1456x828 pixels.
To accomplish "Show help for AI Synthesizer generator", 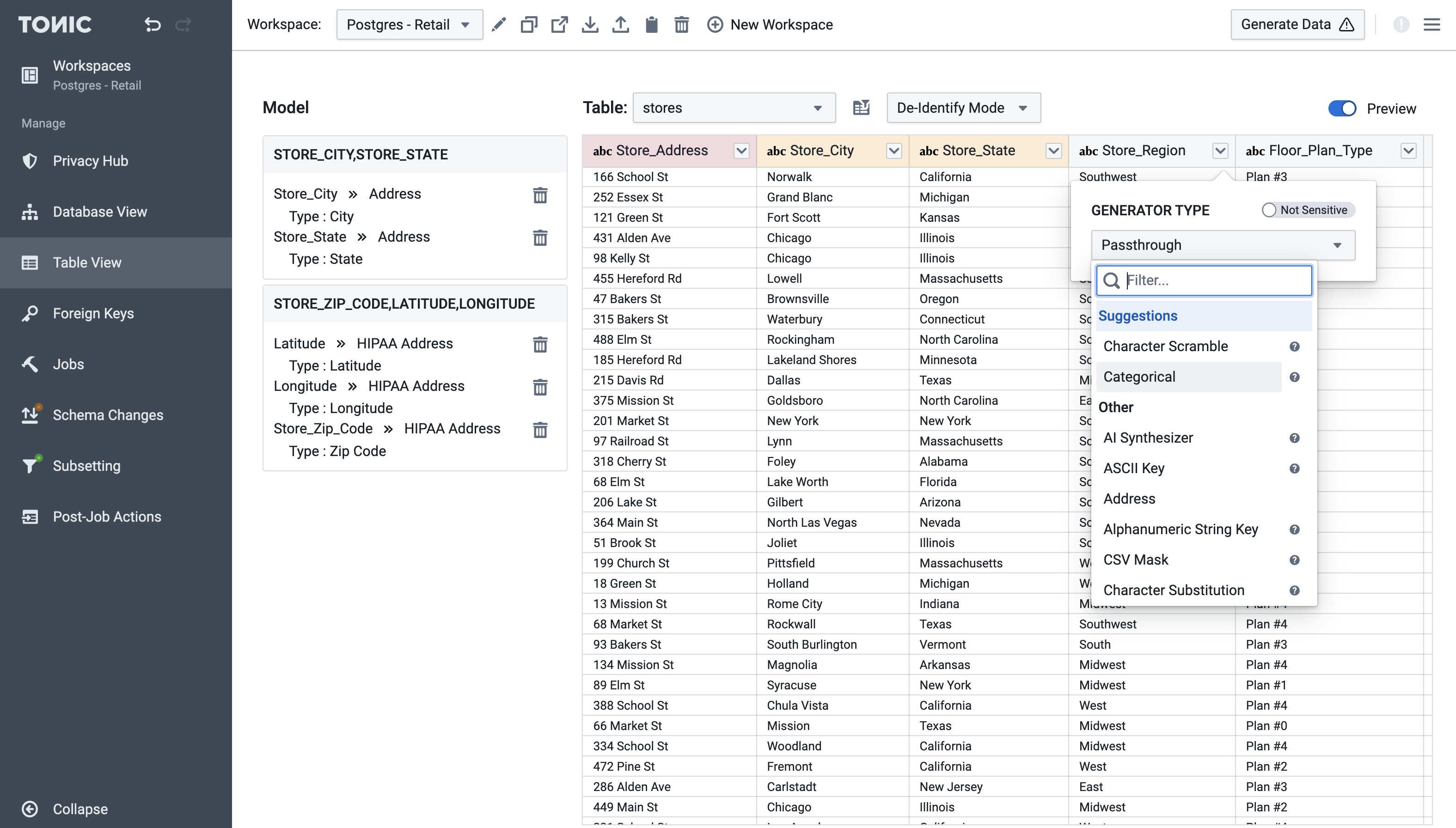I will [1295, 438].
